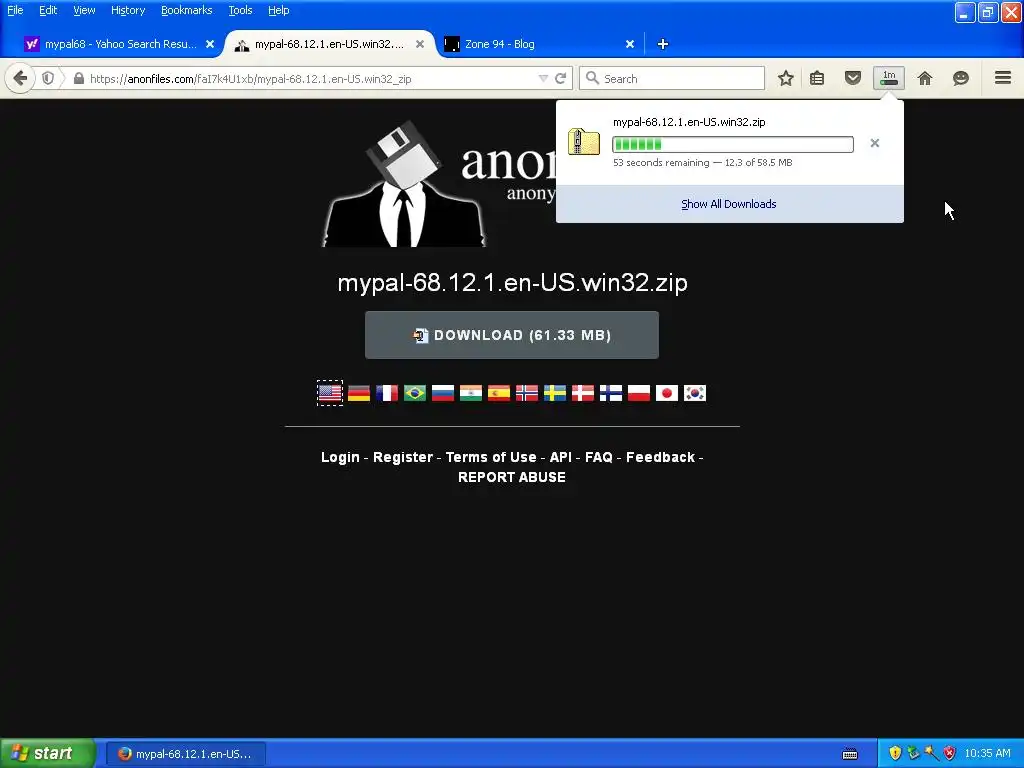Click the on-screen keyboard taskbar icon

[850, 754]
